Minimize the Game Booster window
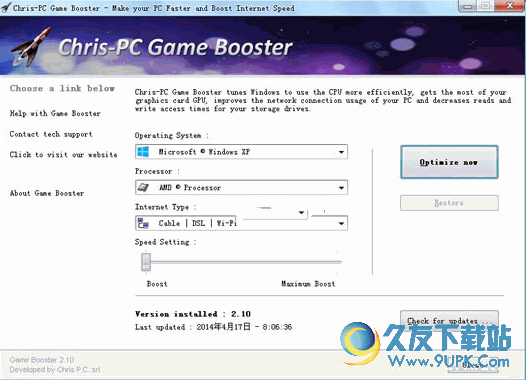 (468, 6)
